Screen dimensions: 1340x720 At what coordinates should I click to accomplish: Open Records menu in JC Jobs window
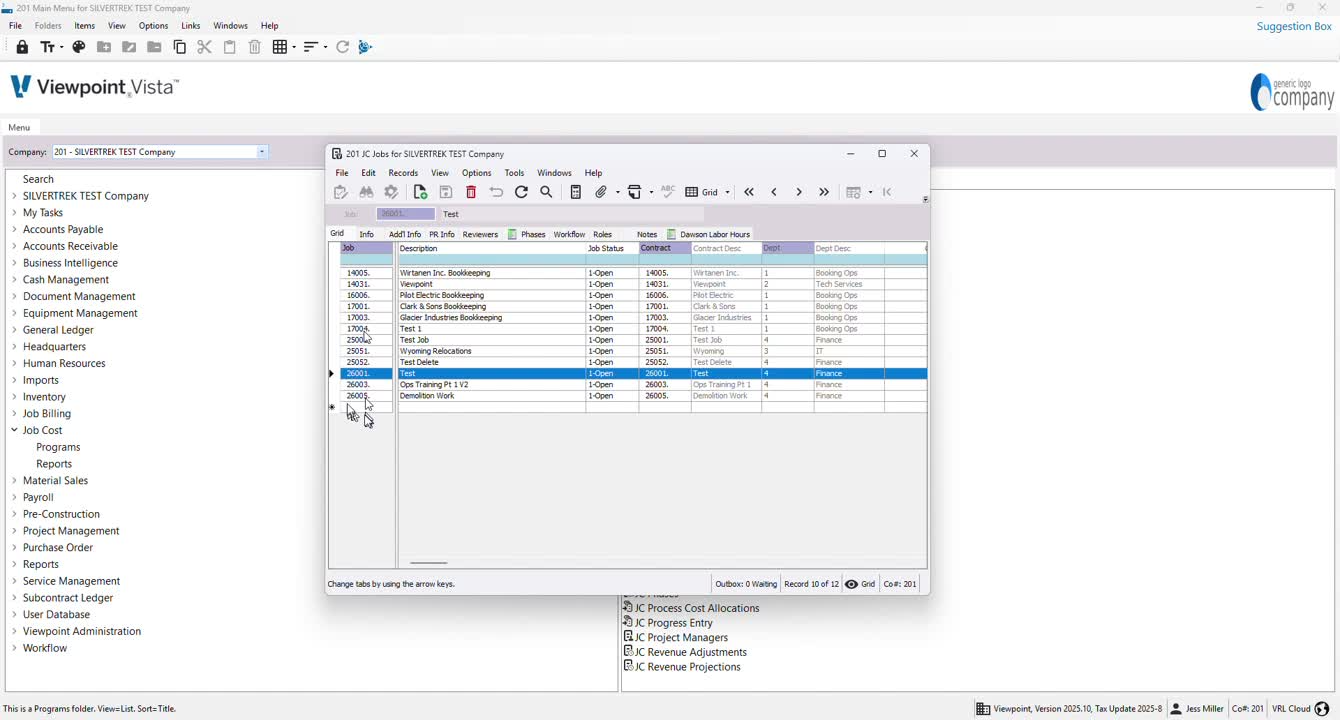403,173
